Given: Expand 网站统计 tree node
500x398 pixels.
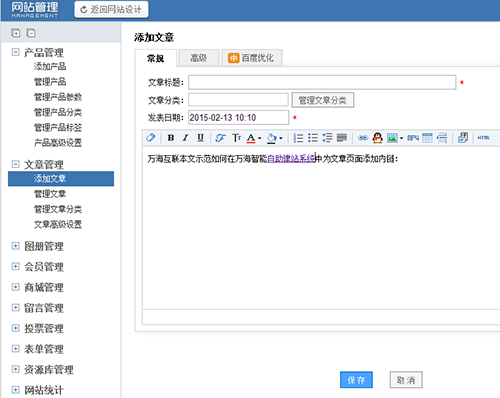Looking at the screenshot, I should (x=15, y=390).
